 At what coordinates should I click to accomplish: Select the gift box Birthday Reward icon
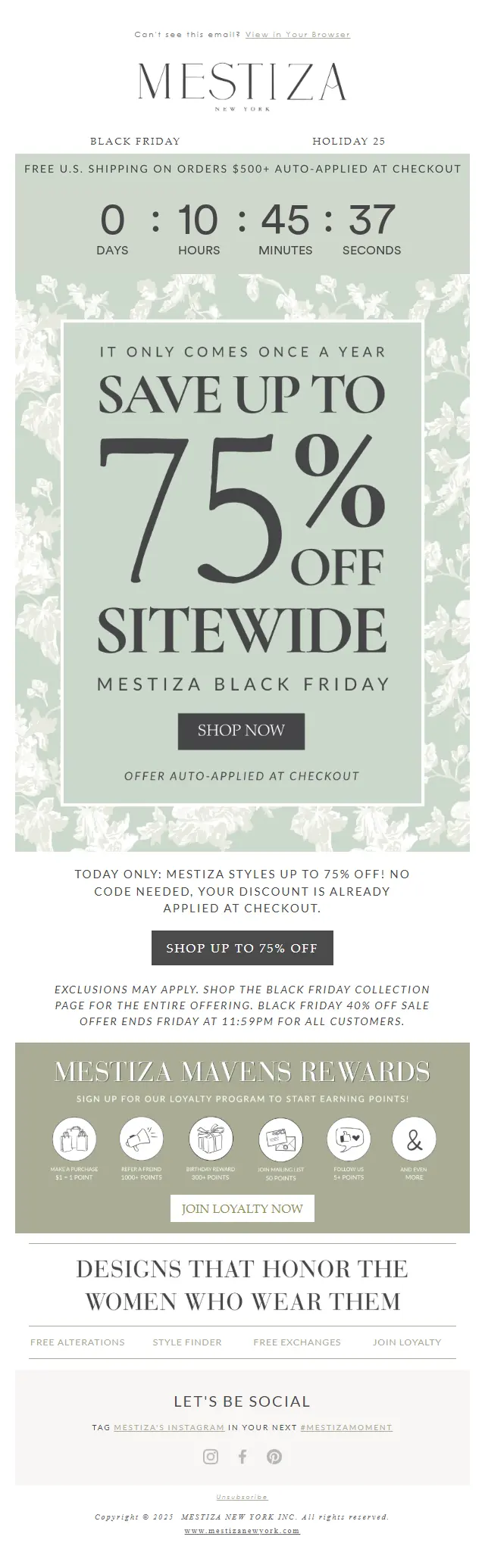[211, 1139]
